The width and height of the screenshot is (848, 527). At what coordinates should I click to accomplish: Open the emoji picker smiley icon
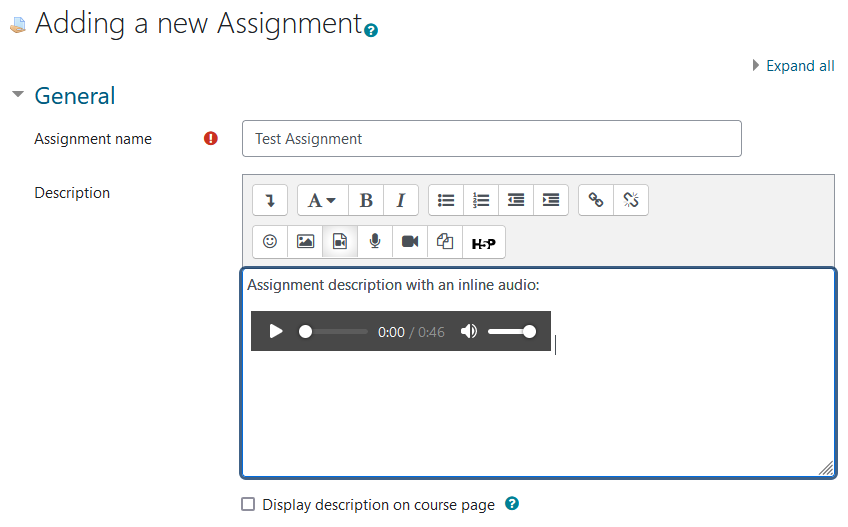point(270,241)
